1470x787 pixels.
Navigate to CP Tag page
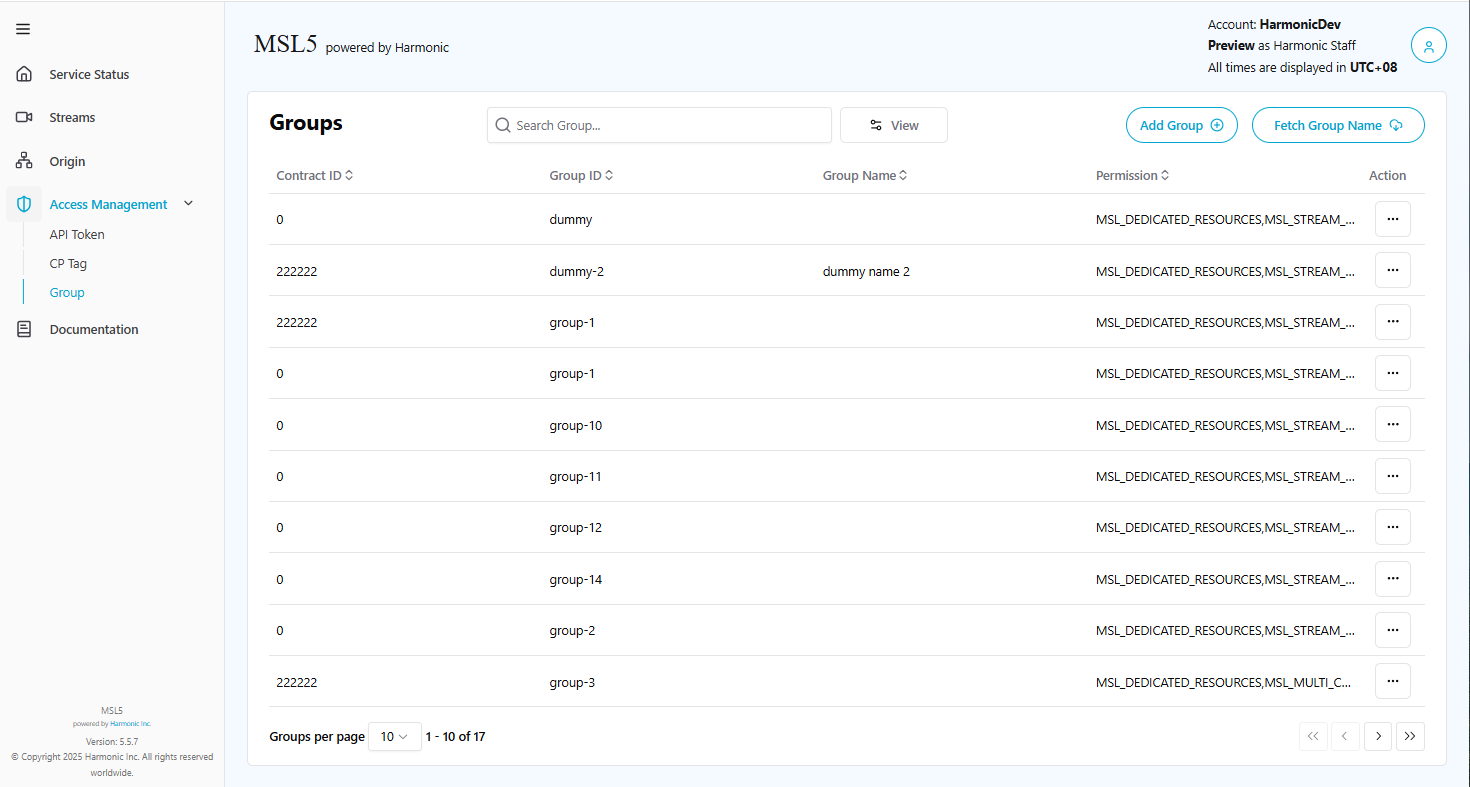point(68,264)
